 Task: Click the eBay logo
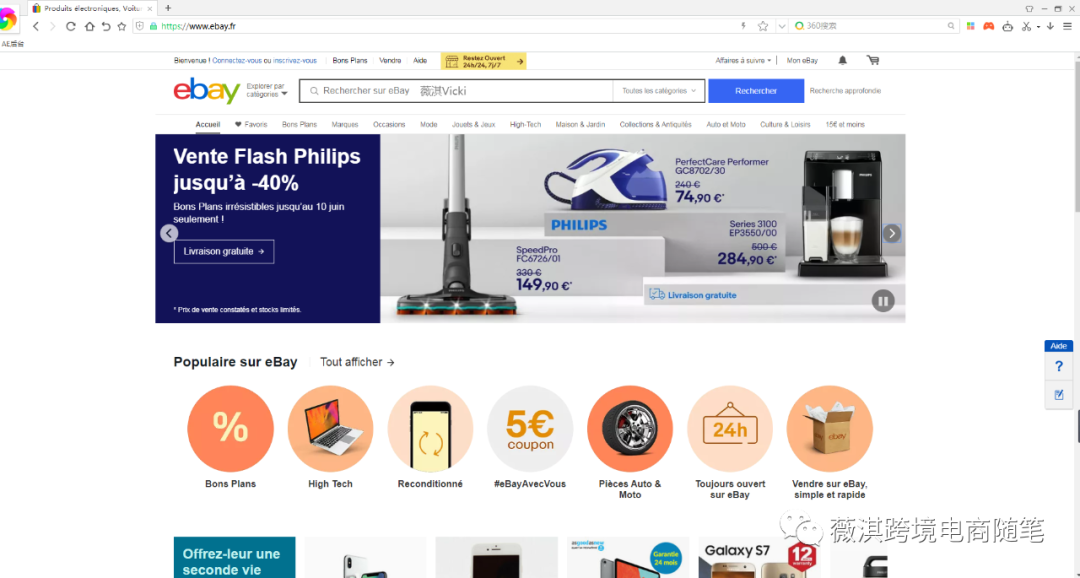[x=207, y=90]
